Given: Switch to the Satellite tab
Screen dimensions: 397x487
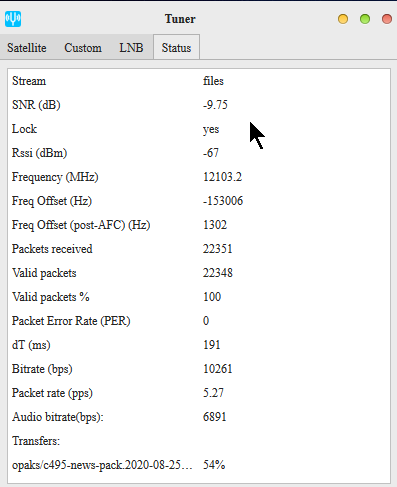Looking at the screenshot, I should [x=27, y=48].
